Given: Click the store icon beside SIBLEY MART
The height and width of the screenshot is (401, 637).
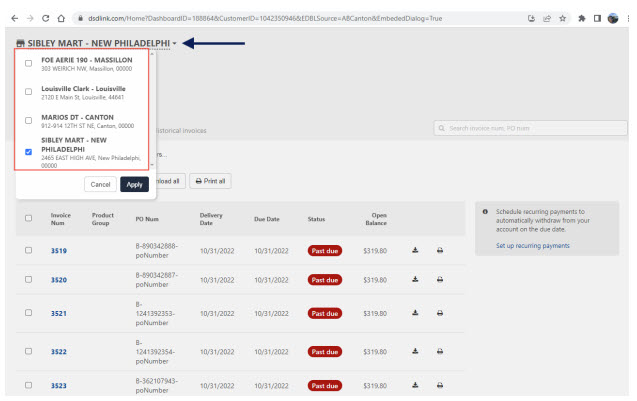Looking at the screenshot, I should pos(20,43).
